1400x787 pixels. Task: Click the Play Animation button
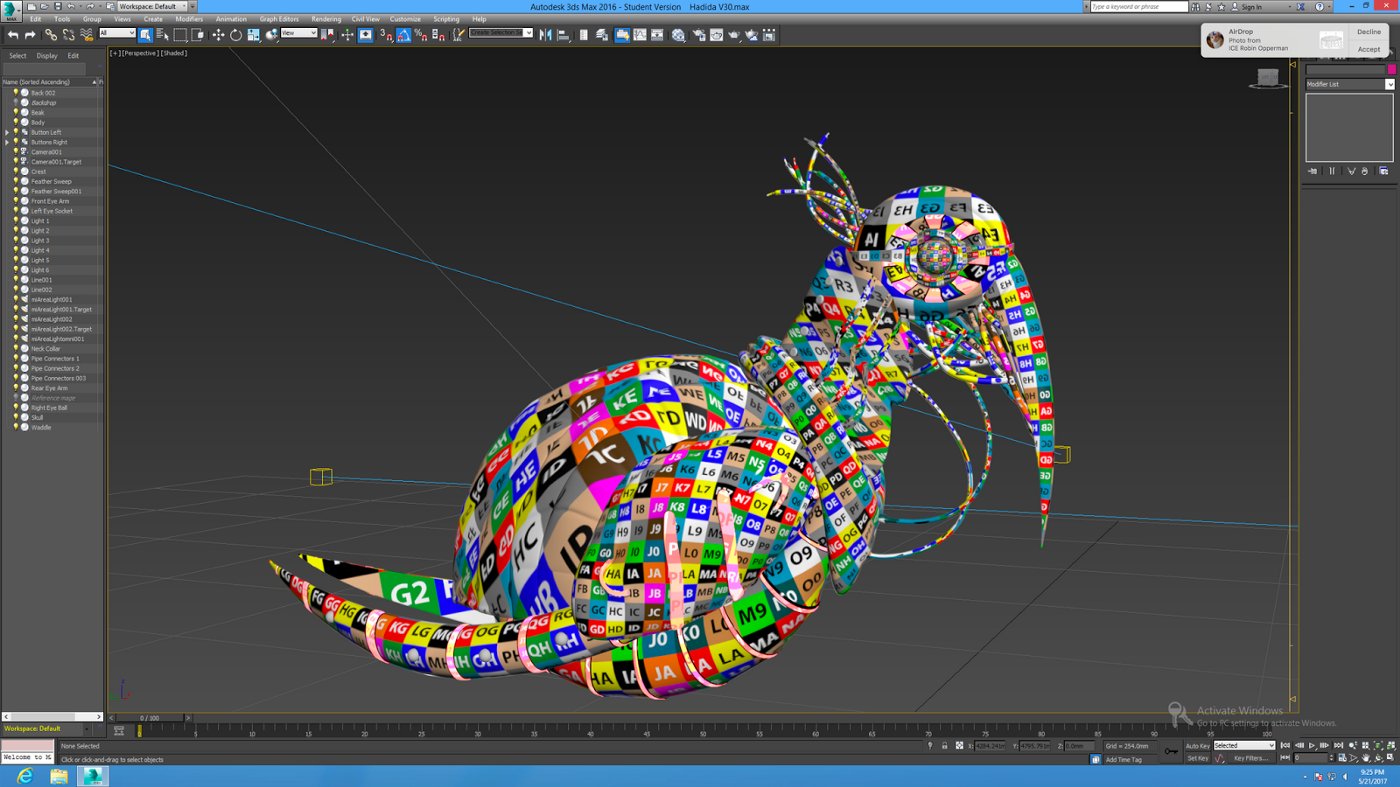(1313, 745)
